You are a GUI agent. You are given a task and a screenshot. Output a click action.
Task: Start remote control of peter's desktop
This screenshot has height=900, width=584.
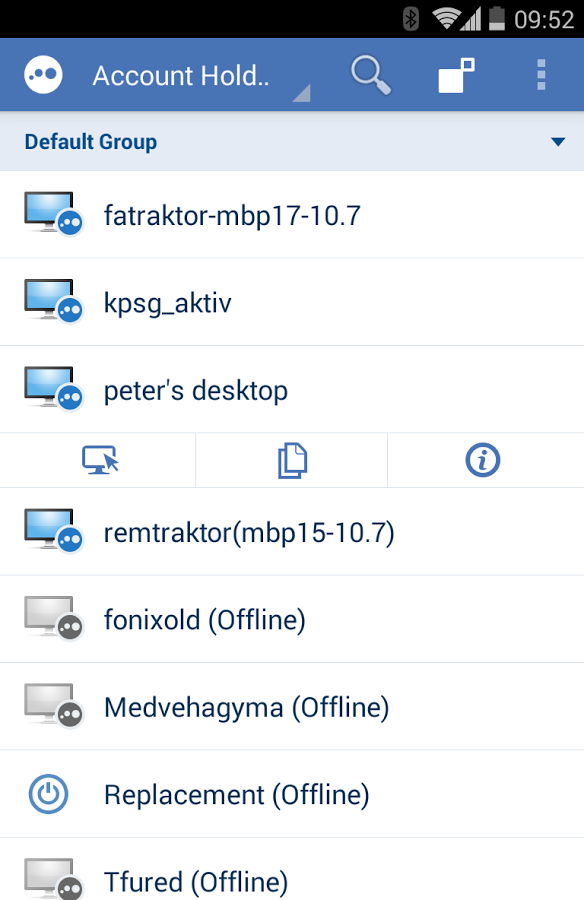[x=100, y=460]
